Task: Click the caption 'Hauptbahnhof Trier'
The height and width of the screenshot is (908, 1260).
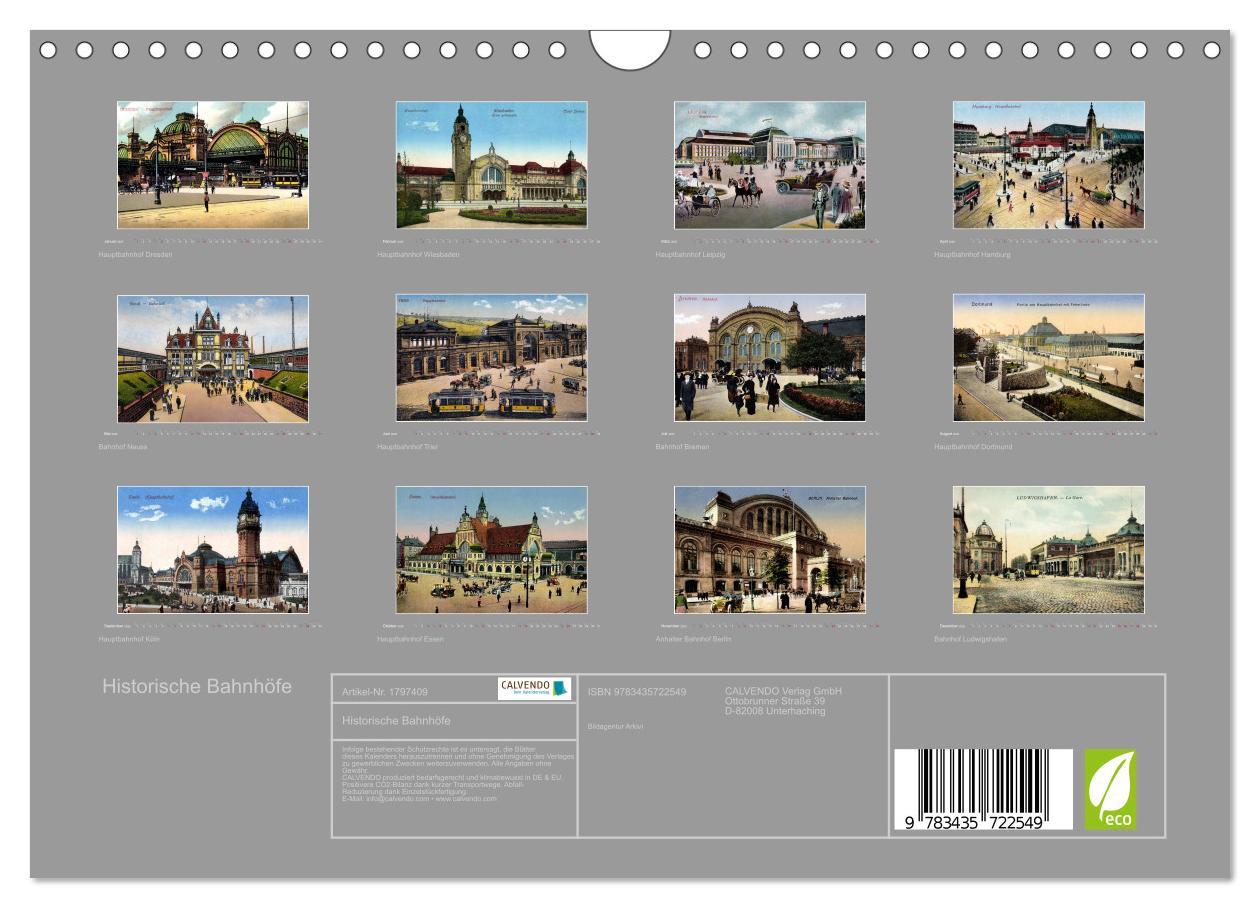Action: click(x=410, y=447)
